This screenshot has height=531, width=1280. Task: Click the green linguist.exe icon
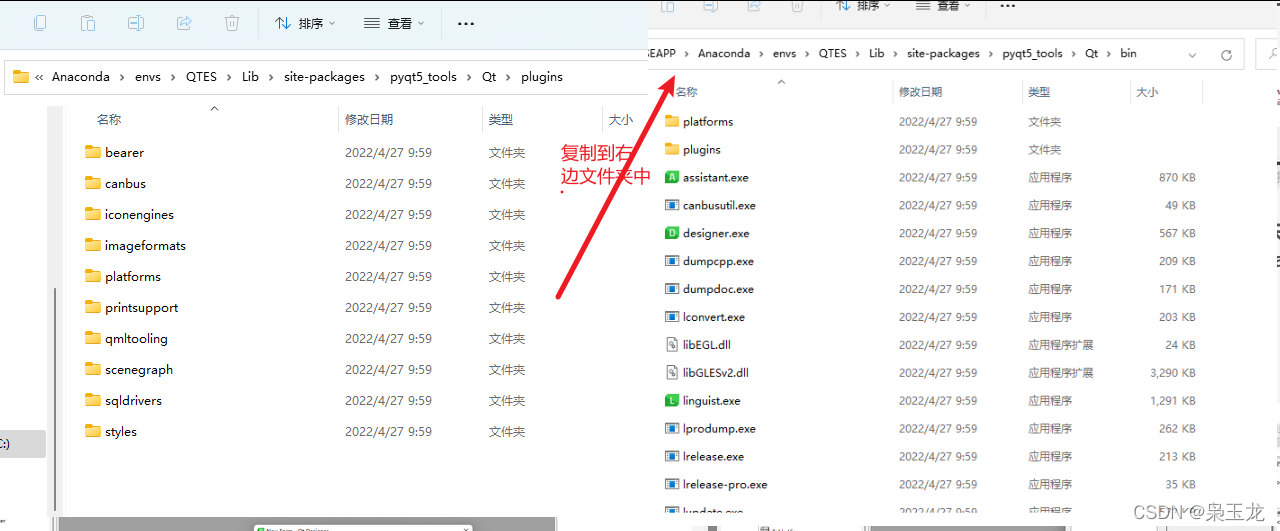point(672,400)
